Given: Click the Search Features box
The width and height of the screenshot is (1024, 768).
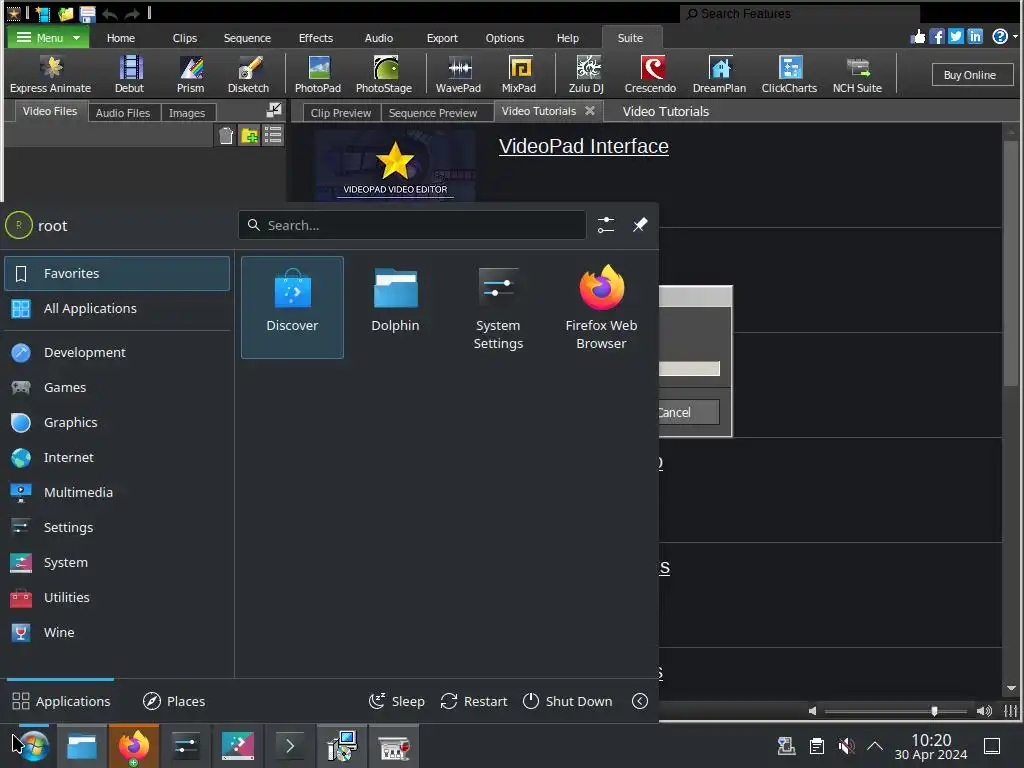Looking at the screenshot, I should [800, 13].
